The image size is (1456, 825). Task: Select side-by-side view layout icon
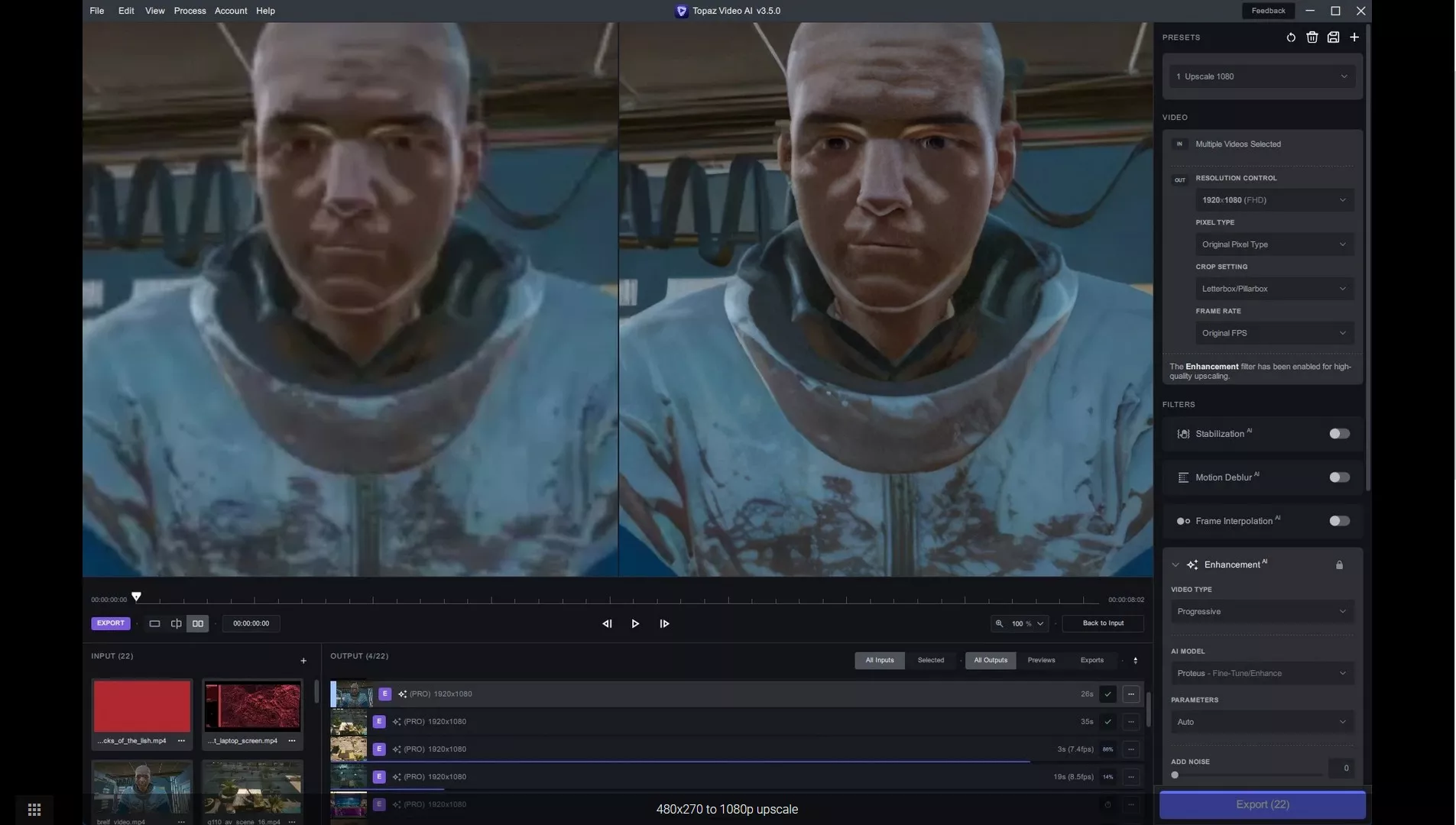tap(198, 624)
